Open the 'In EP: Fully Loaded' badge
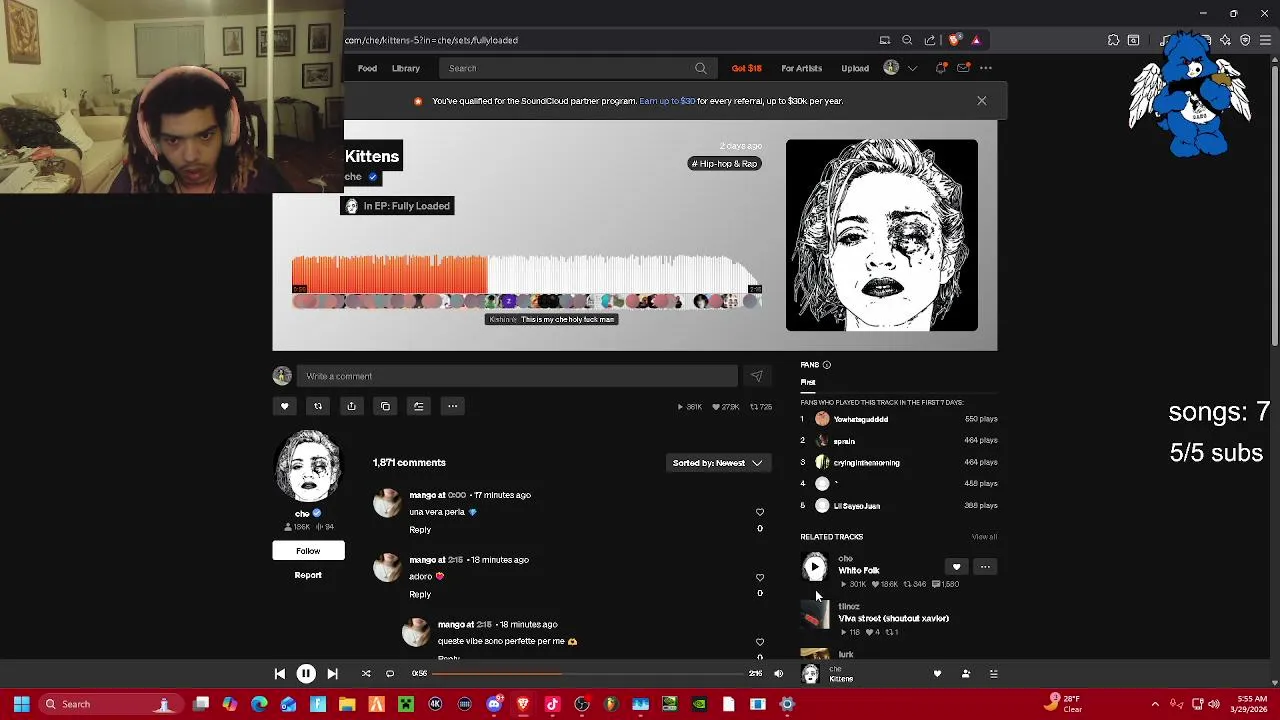This screenshot has width=1280, height=720. 398,206
